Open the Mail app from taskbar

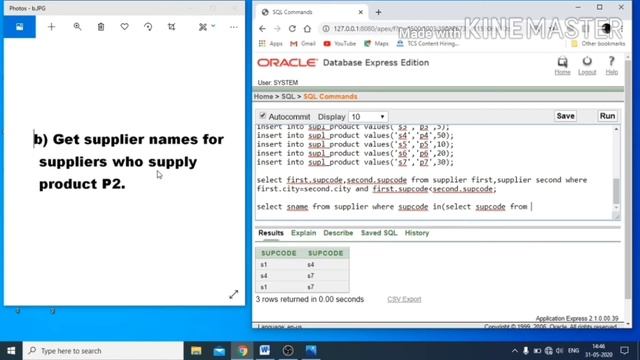(x=219, y=351)
